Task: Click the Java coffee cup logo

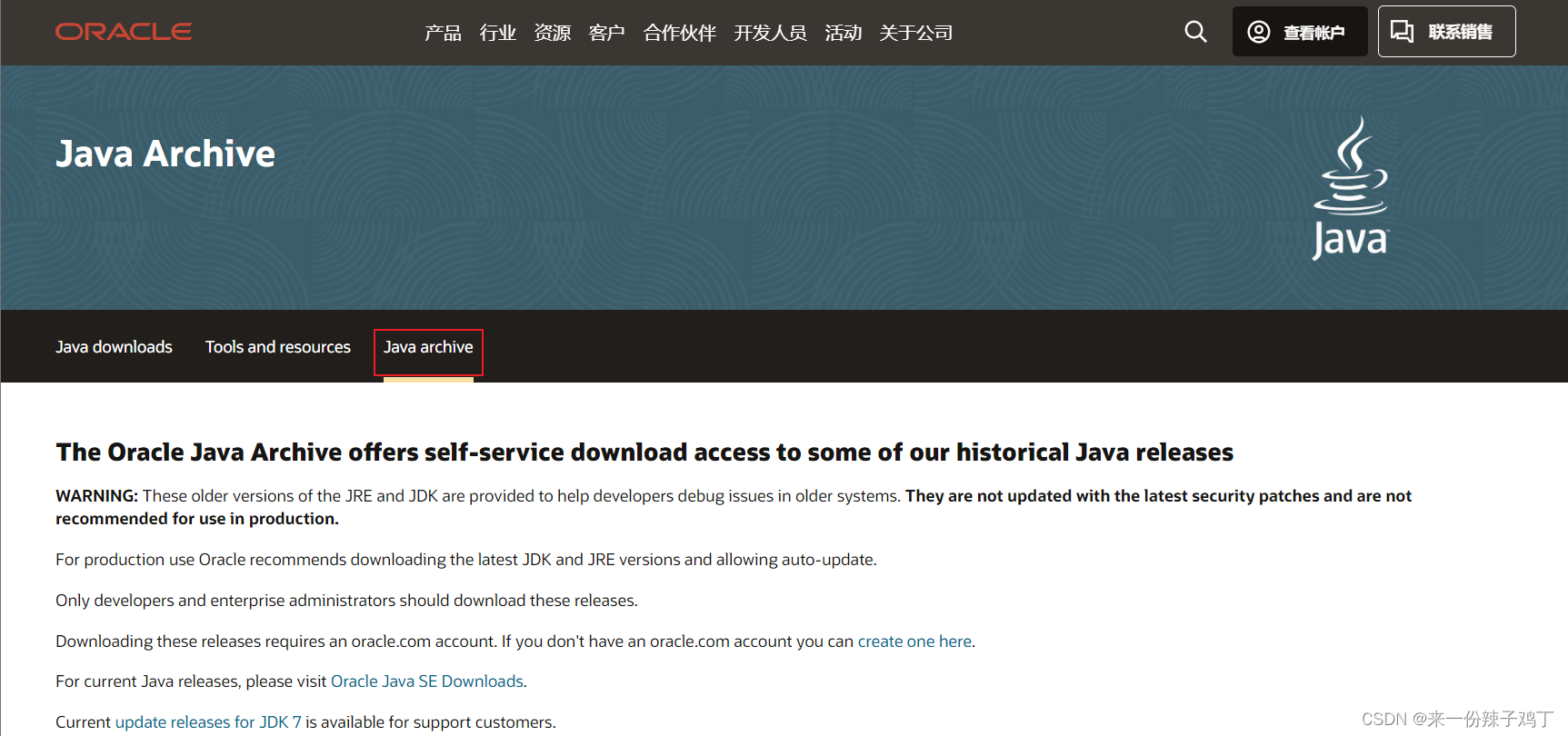Action: pos(1351,188)
